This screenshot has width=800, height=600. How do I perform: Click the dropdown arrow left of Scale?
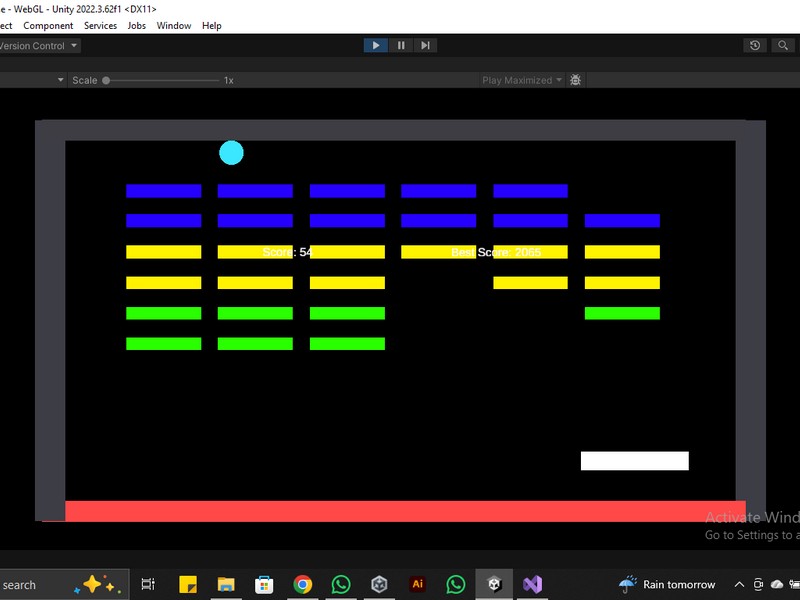[60, 80]
